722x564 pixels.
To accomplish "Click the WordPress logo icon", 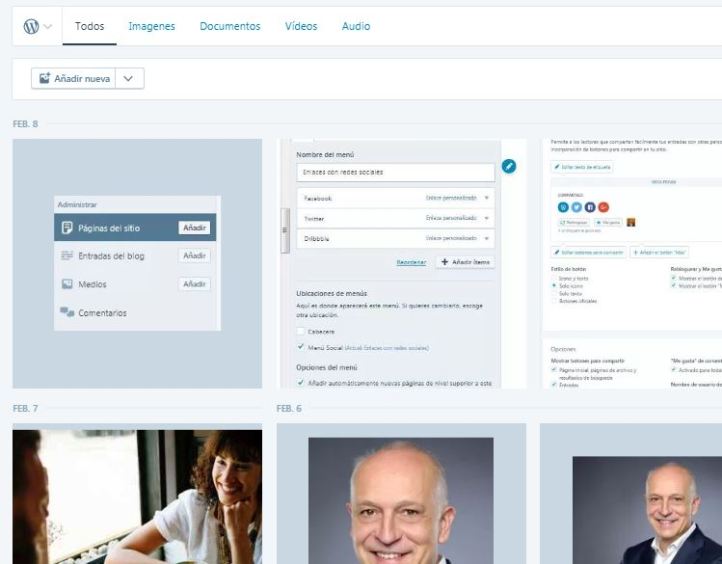I will click(x=31, y=26).
